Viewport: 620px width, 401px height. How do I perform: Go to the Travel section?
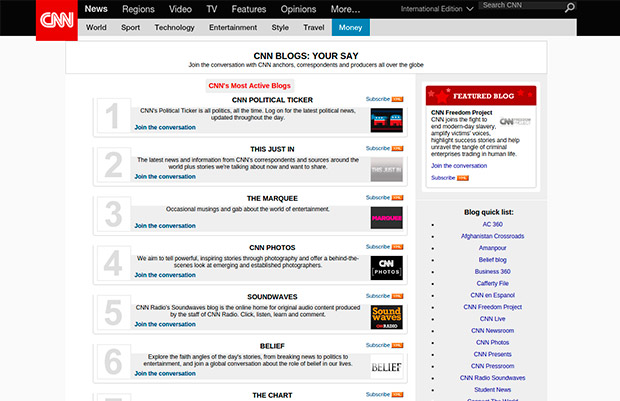coord(314,27)
